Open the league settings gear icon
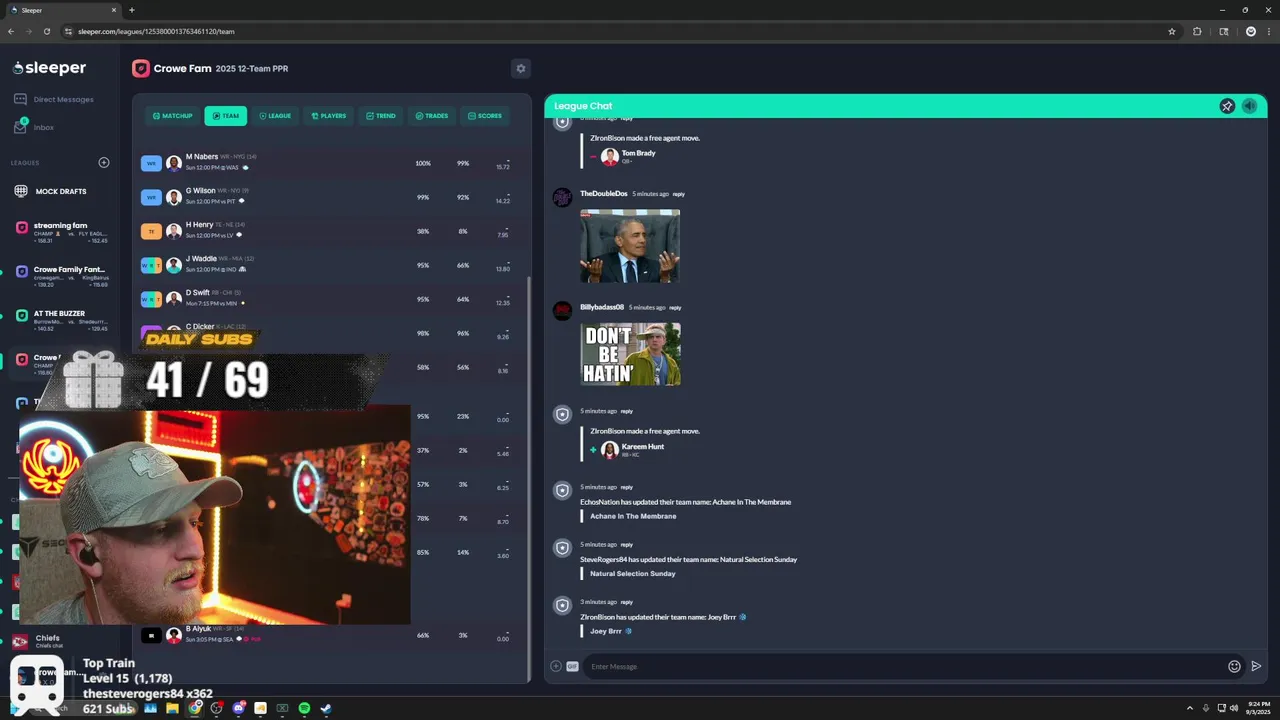This screenshot has width=1280, height=720. pyautogui.click(x=520, y=68)
